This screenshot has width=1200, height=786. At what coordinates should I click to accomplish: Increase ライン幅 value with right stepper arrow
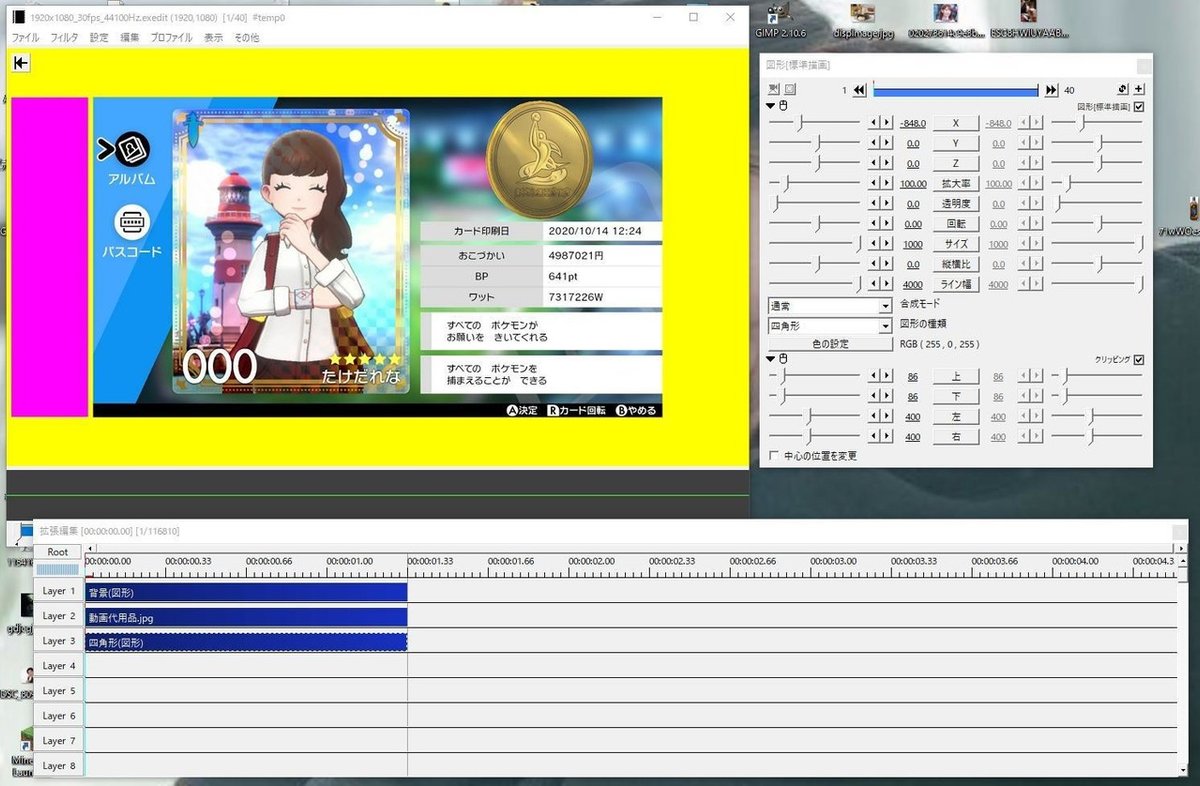point(886,284)
